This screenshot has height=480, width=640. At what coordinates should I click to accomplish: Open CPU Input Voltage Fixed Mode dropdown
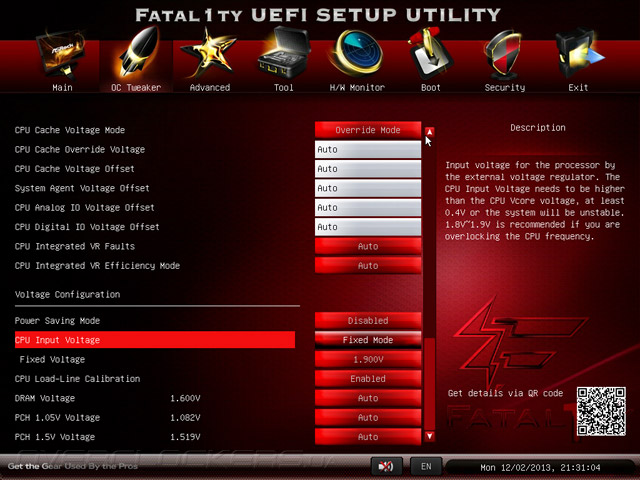pos(368,340)
